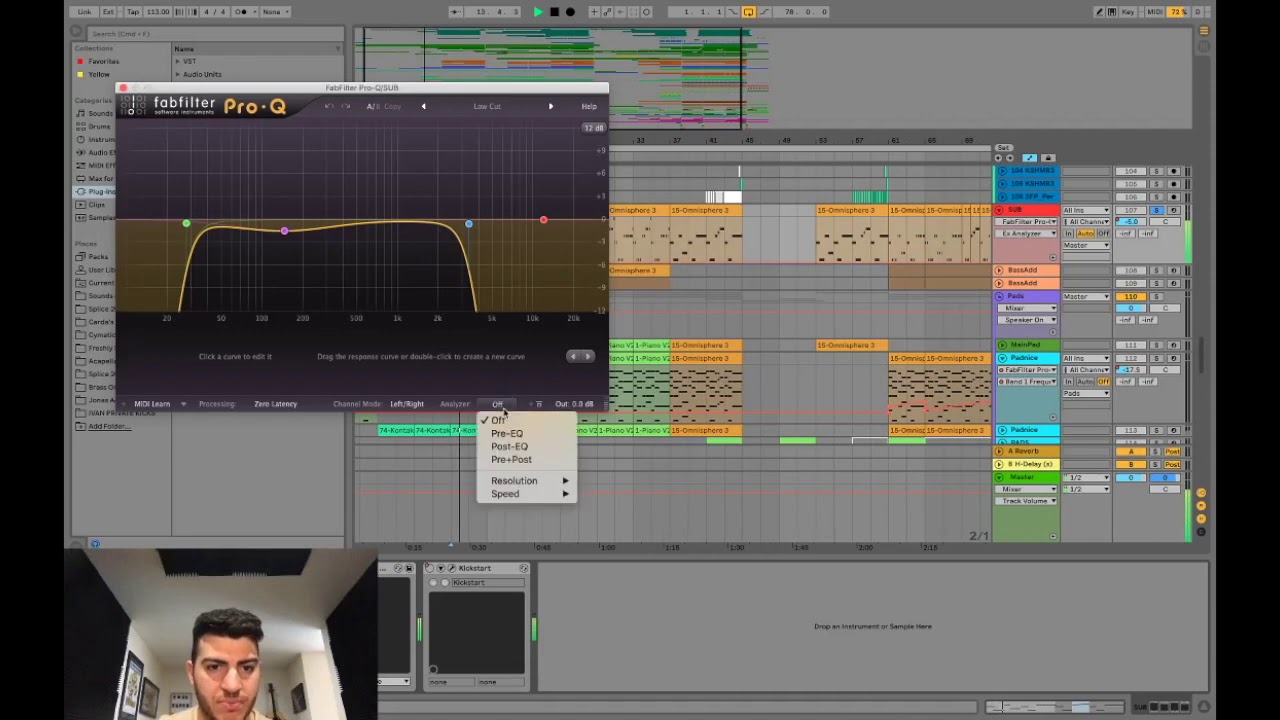Expand the VST folder in browser
The height and width of the screenshot is (720, 1280).
pyautogui.click(x=178, y=62)
